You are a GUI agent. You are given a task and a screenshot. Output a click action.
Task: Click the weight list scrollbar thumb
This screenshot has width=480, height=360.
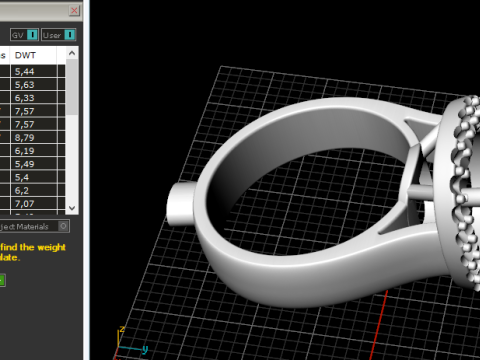72,87
